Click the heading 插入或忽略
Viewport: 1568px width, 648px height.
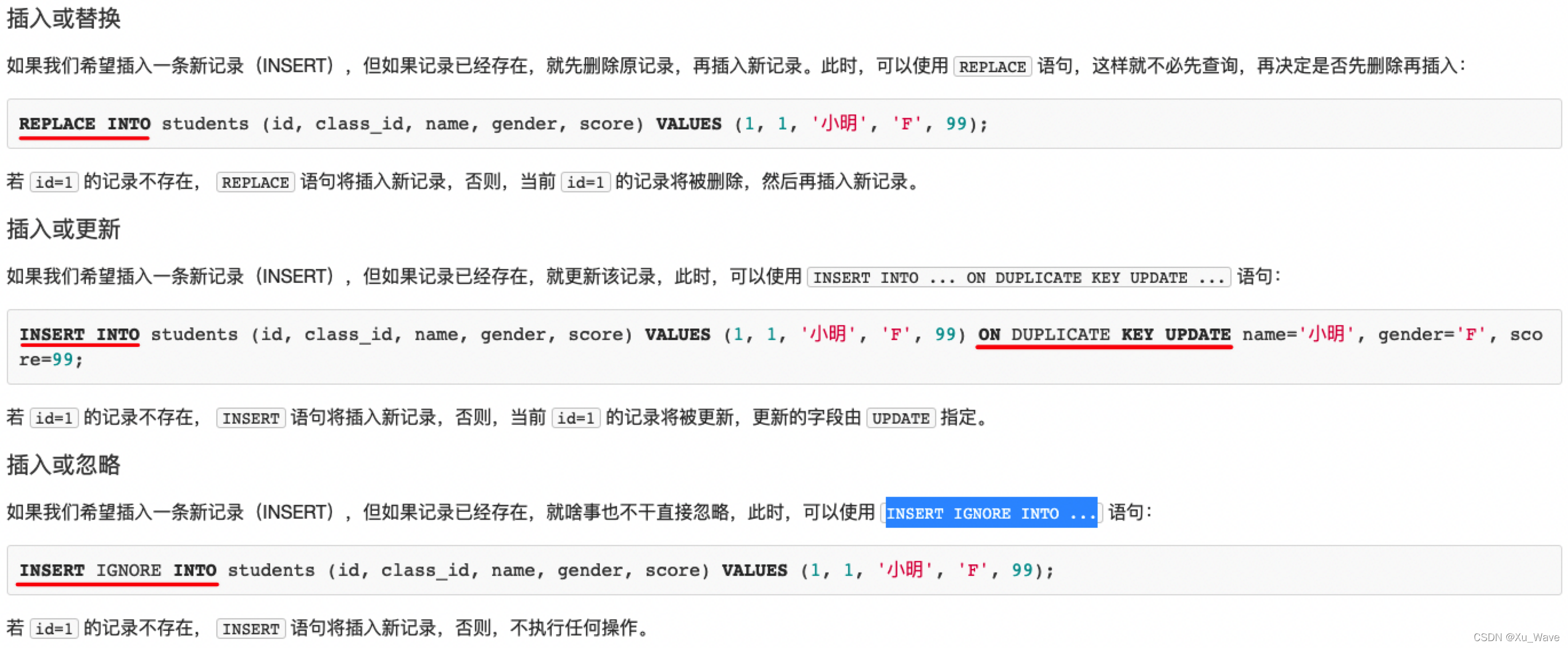point(64,465)
